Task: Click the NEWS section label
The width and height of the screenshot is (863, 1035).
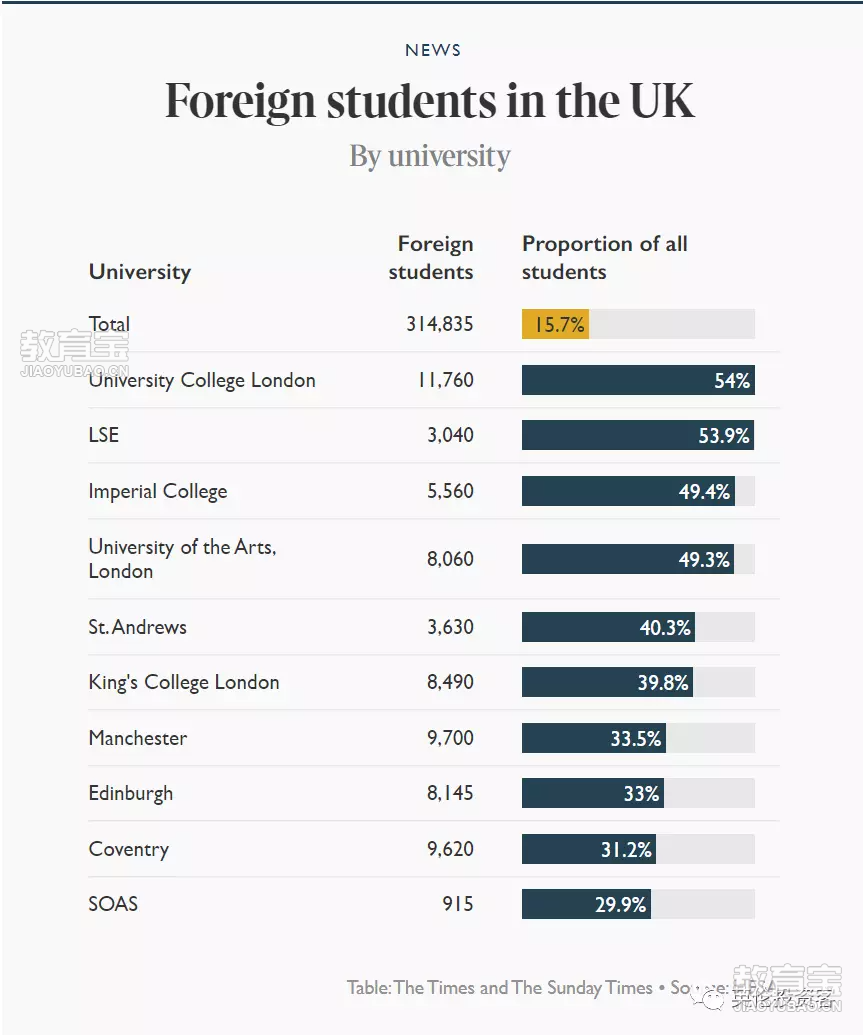Action: [432, 50]
